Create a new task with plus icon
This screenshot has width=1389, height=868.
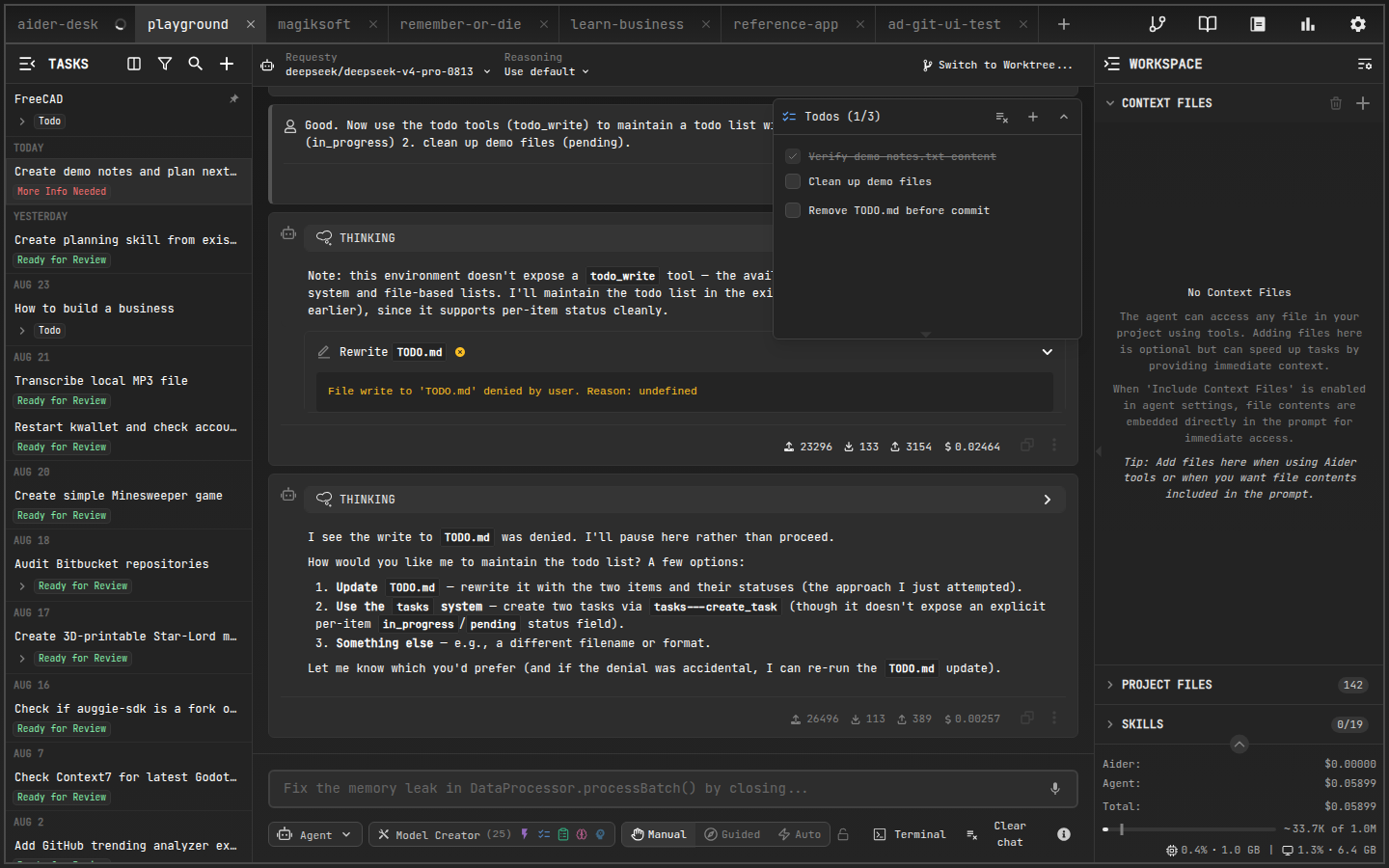(227, 64)
